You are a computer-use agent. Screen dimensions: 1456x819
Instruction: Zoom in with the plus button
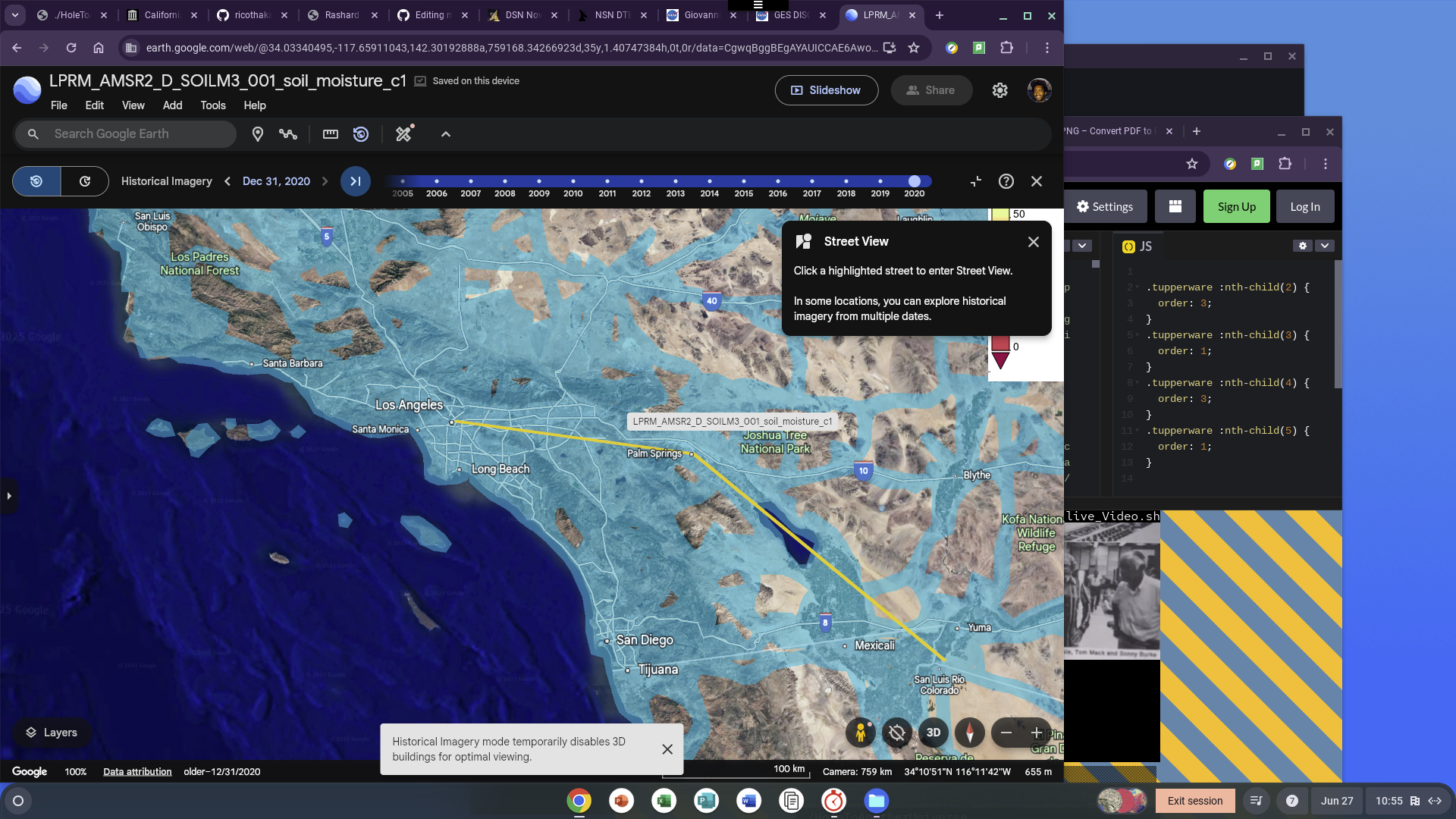[1037, 733]
